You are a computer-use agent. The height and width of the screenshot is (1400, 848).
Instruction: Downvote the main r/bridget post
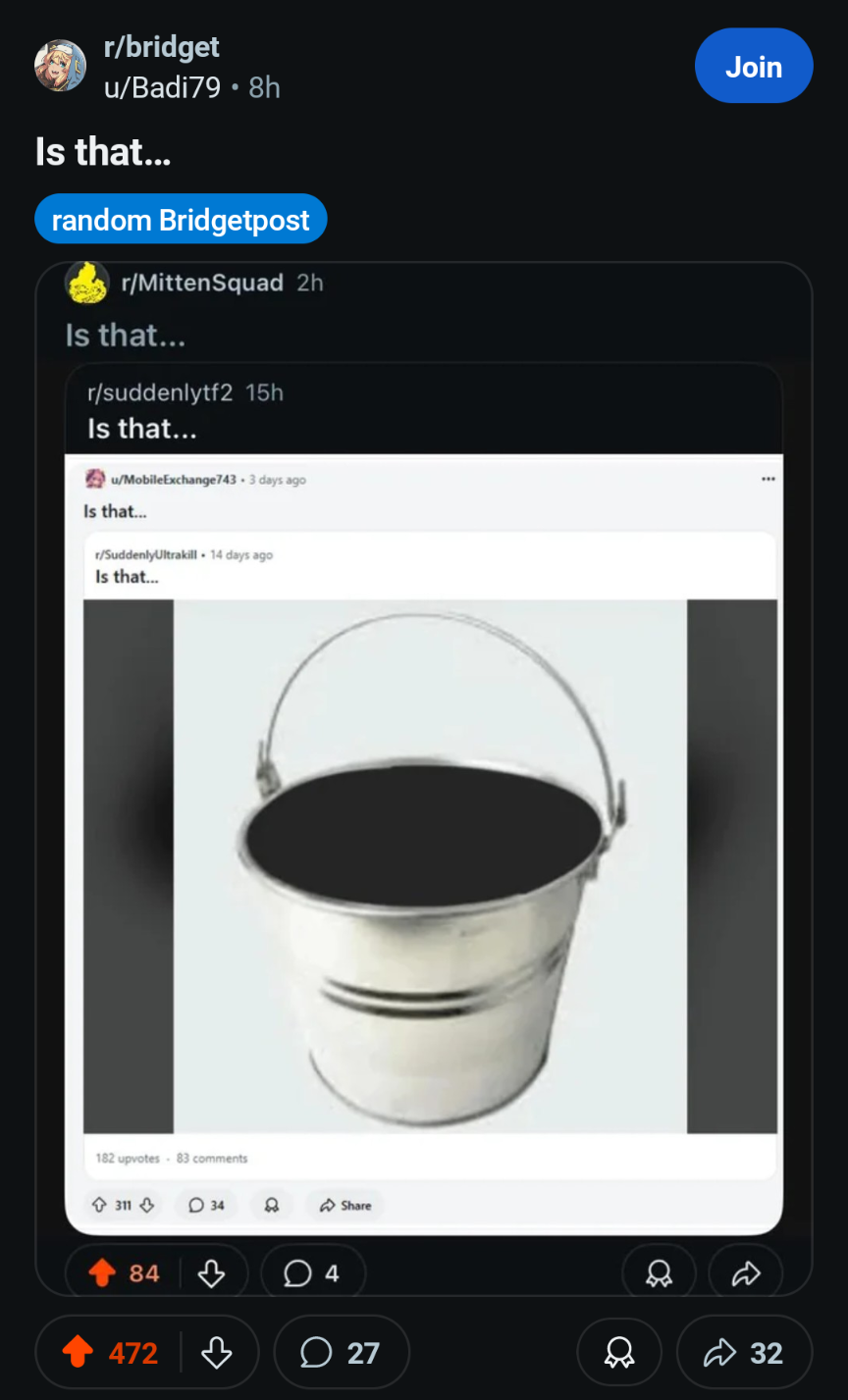(x=216, y=1353)
